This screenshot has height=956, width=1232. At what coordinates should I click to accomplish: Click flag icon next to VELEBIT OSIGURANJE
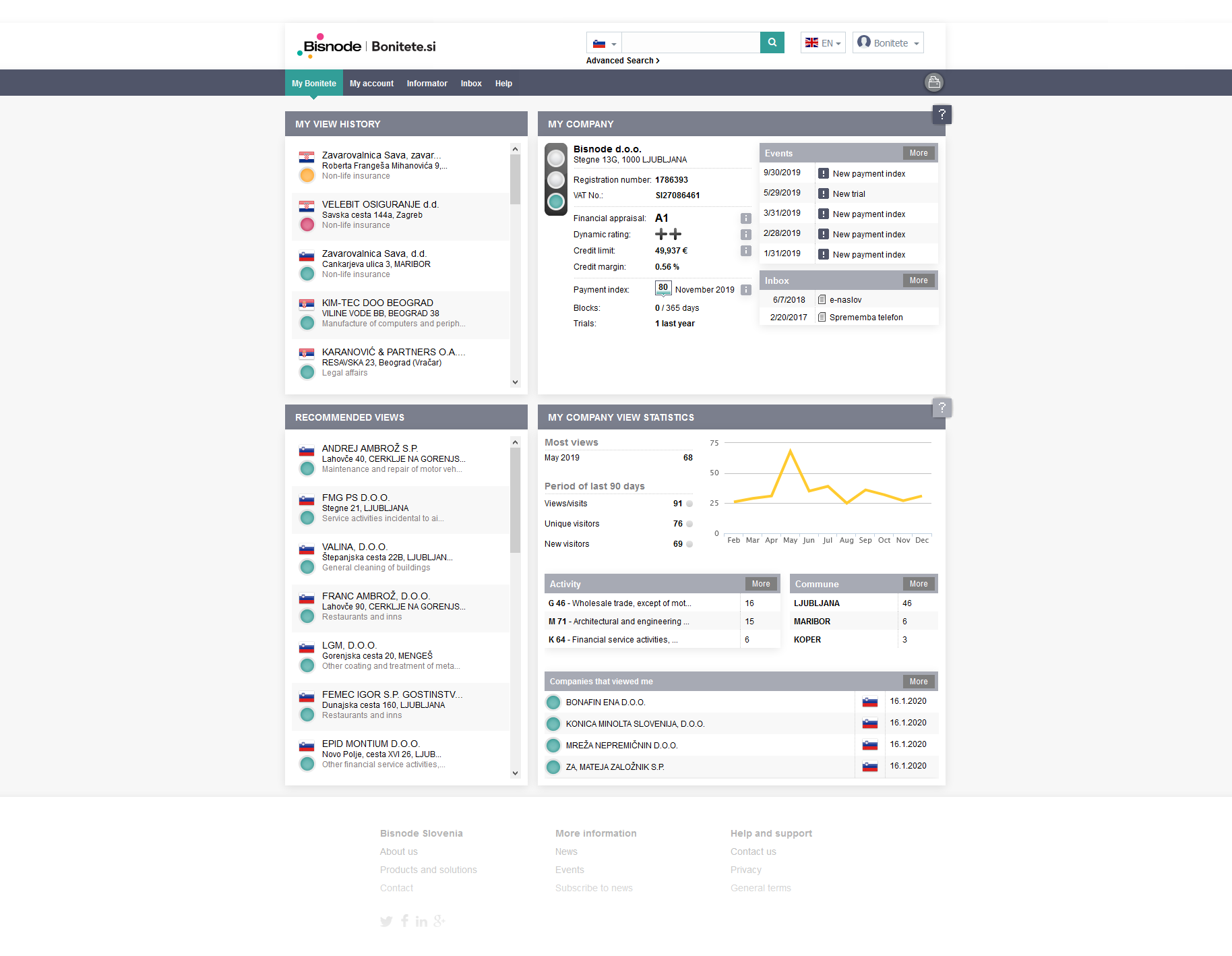(x=307, y=206)
